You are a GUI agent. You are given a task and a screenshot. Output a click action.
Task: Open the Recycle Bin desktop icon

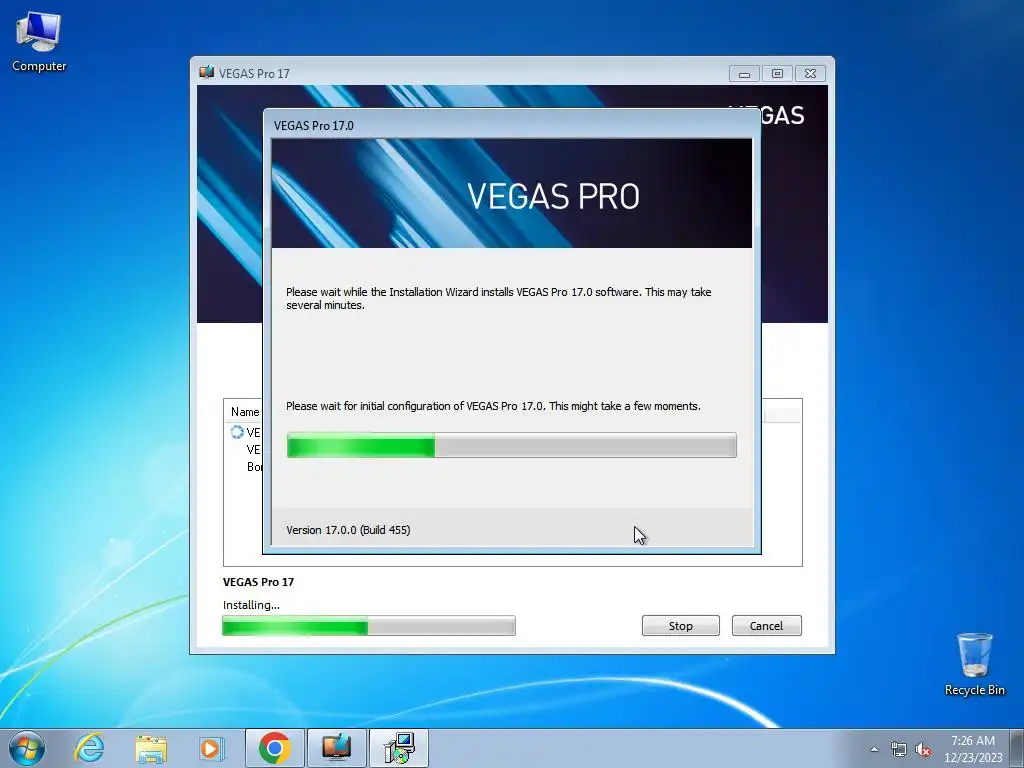click(974, 664)
